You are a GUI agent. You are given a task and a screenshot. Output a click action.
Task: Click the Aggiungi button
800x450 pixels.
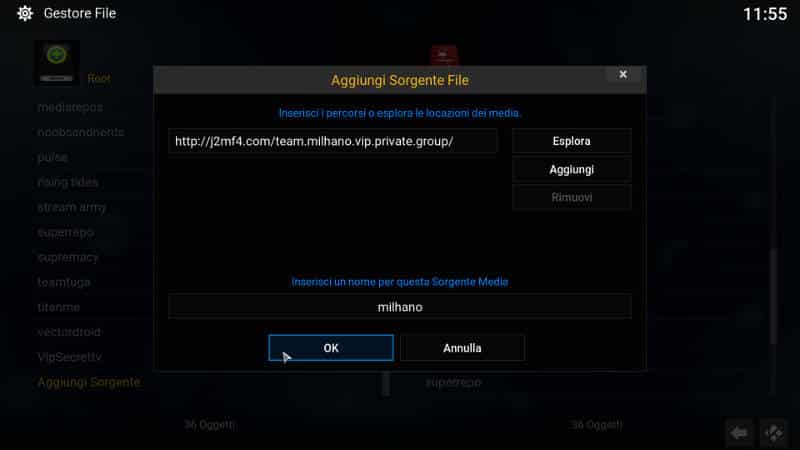pyautogui.click(x=571, y=169)
